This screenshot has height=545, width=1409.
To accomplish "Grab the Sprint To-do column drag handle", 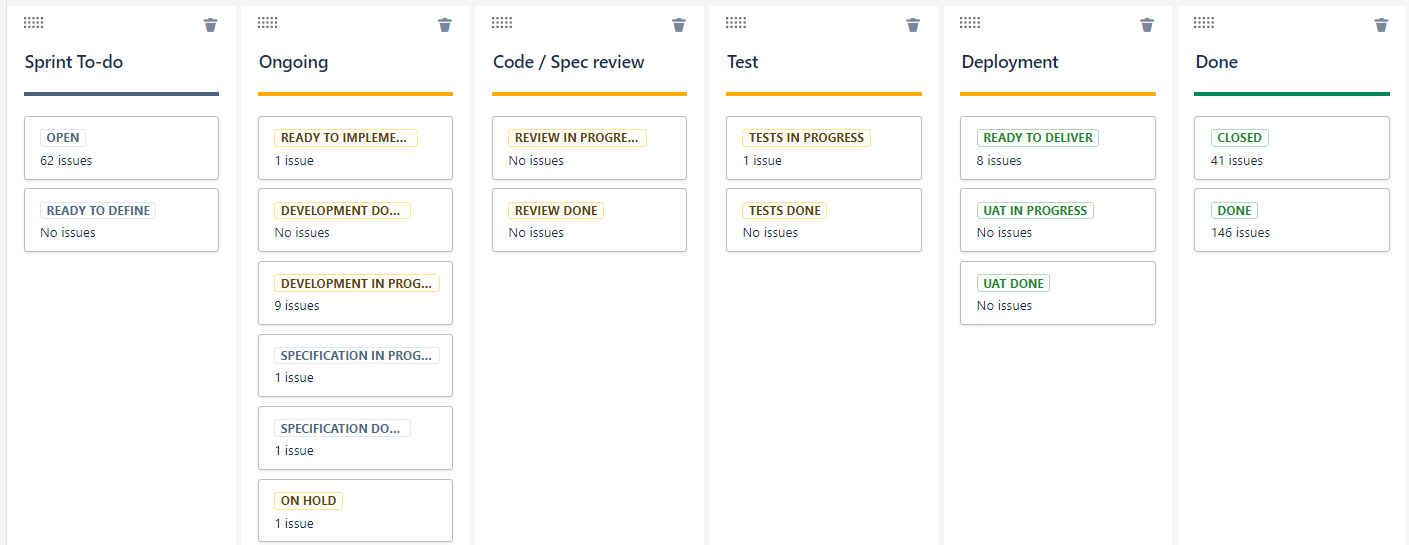I will click(x=34, y=22).
